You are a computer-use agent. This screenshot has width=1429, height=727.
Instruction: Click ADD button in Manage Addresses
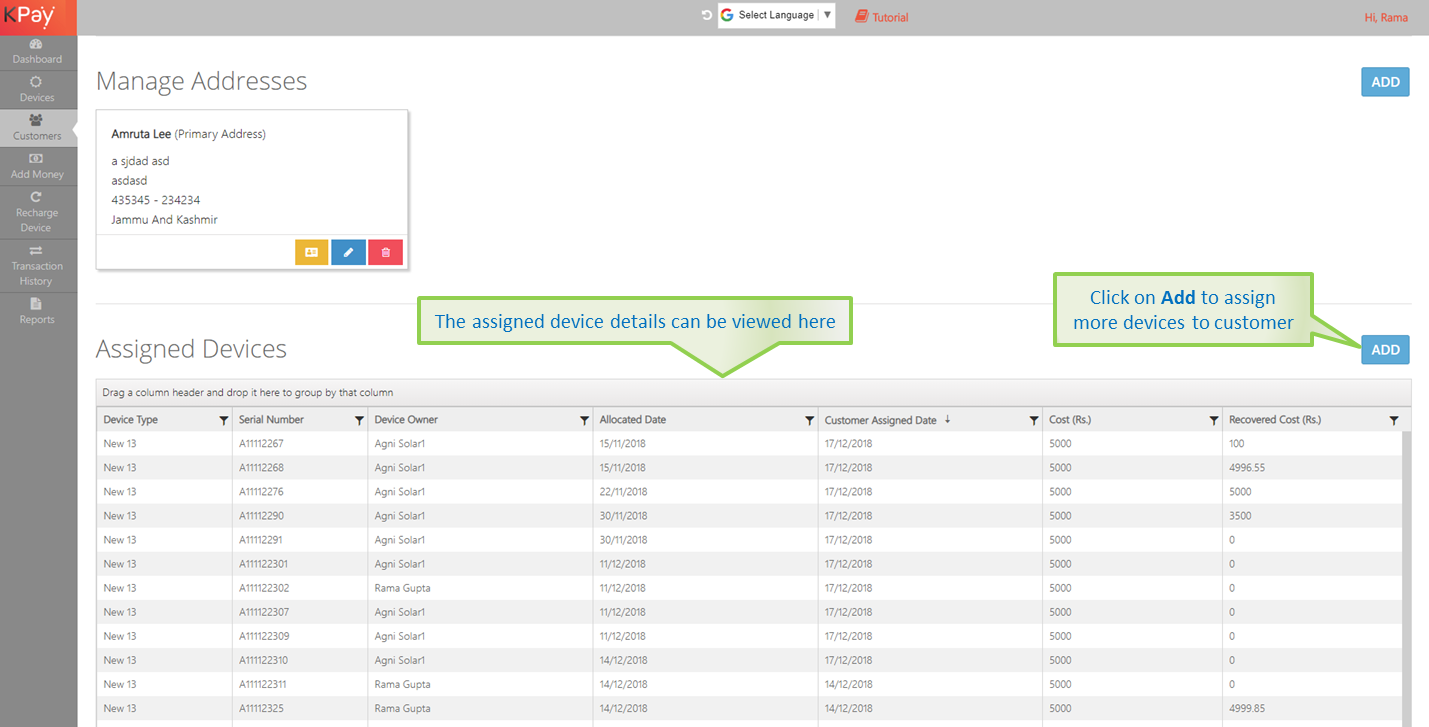1384,82
